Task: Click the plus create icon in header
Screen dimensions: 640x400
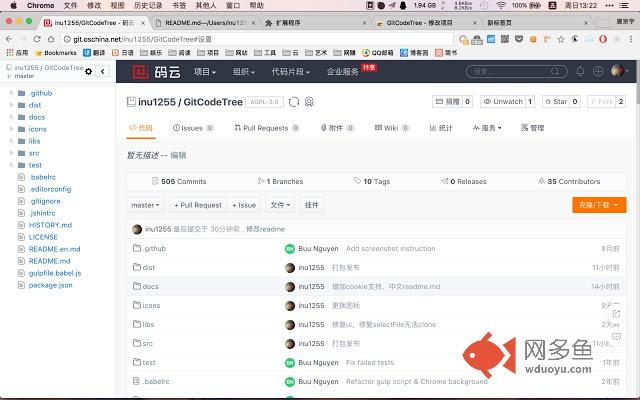Action: [598, 71]
